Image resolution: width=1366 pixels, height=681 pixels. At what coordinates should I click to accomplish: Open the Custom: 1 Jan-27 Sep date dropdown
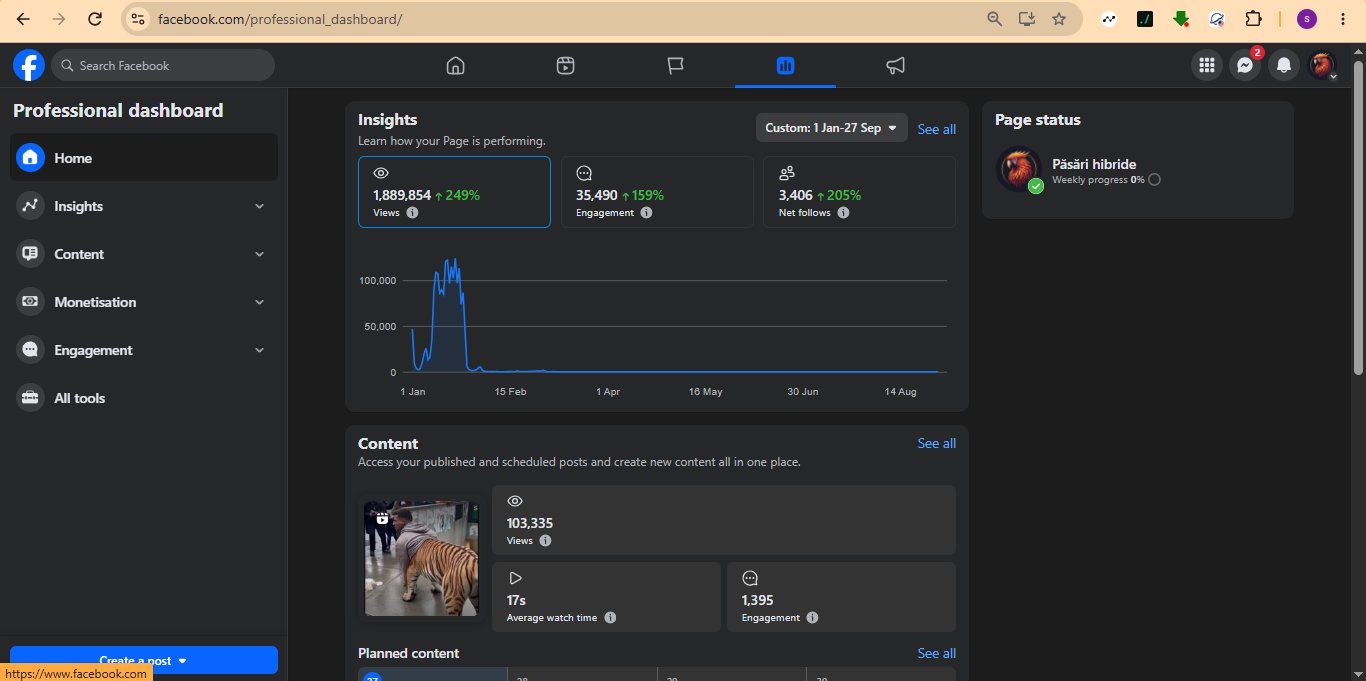coord(832,128)
